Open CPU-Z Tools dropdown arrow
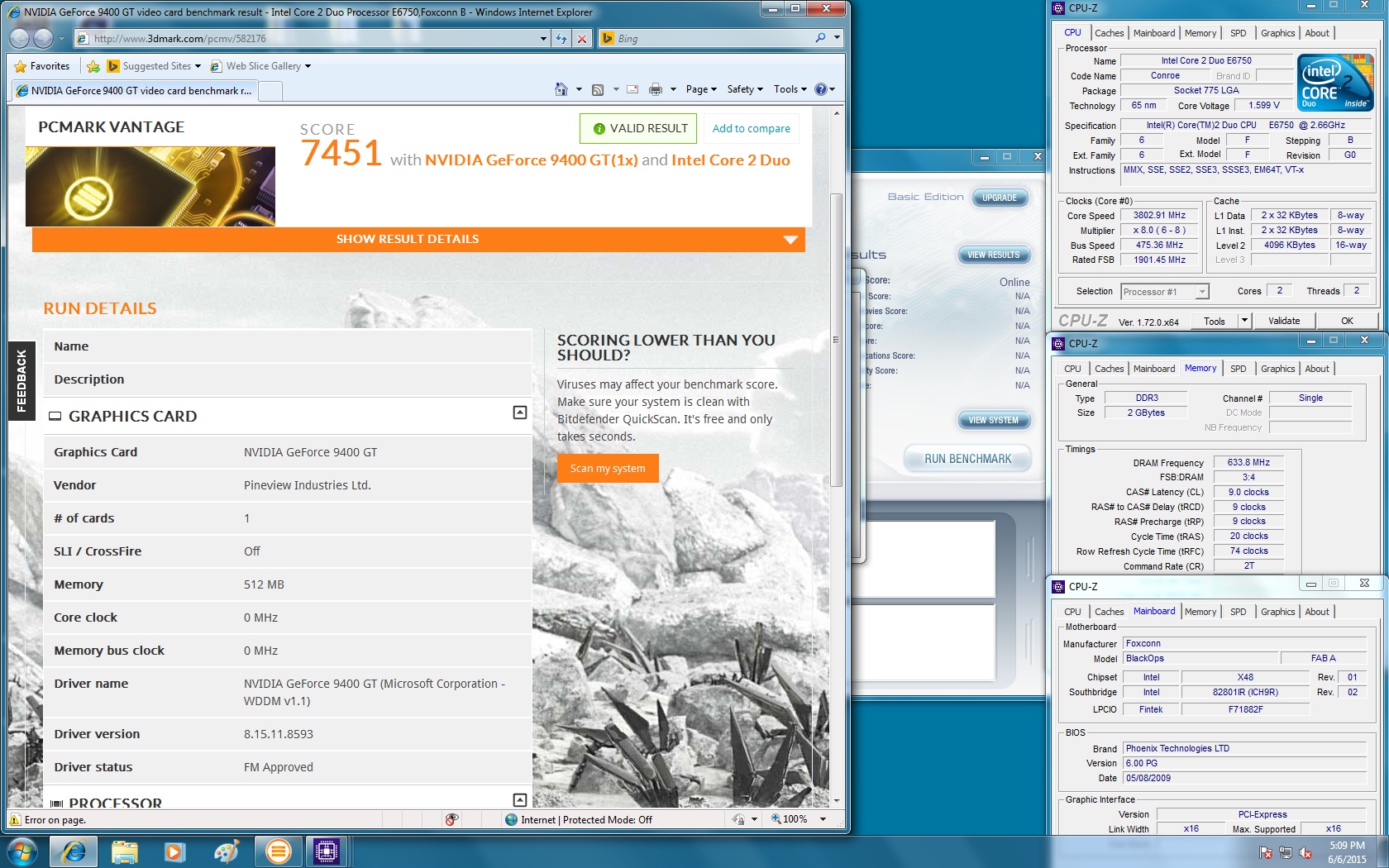 coord(1244,321)
